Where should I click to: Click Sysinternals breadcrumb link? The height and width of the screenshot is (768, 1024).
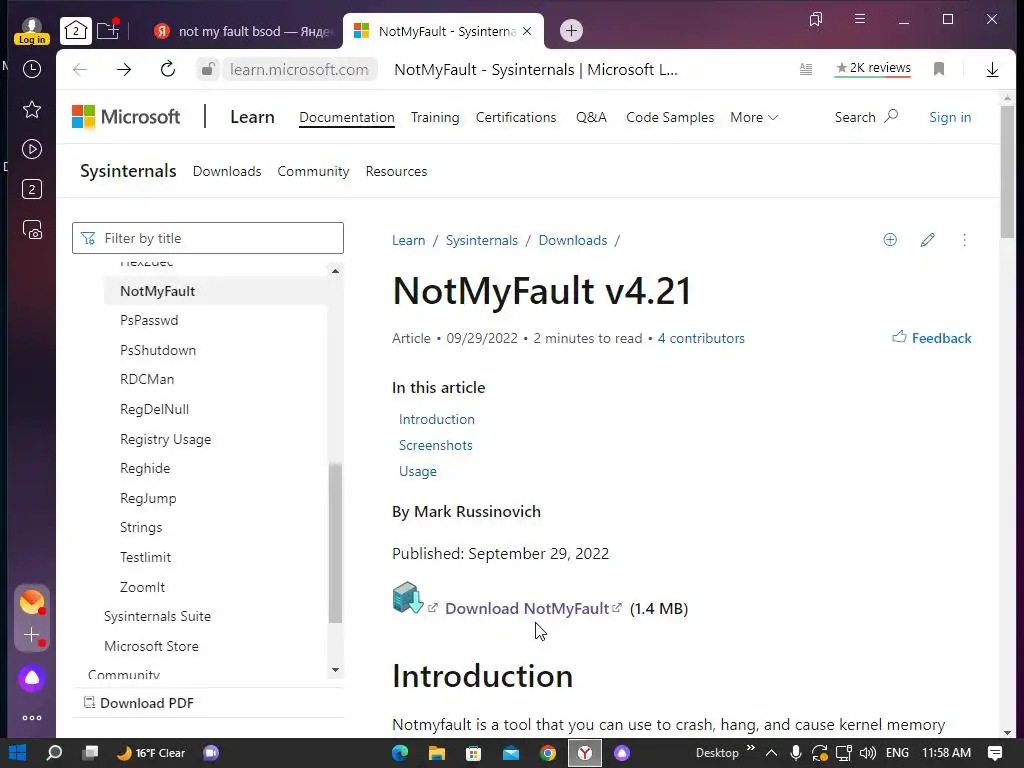[x=482, y=240]
